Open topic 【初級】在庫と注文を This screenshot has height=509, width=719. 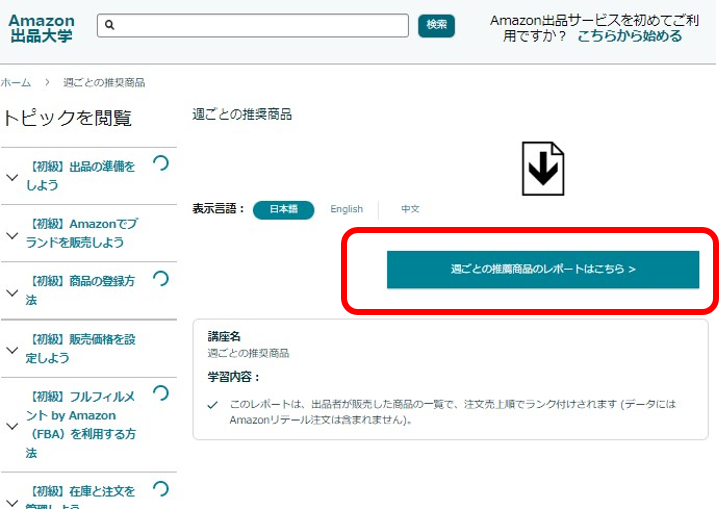point(81,498)
